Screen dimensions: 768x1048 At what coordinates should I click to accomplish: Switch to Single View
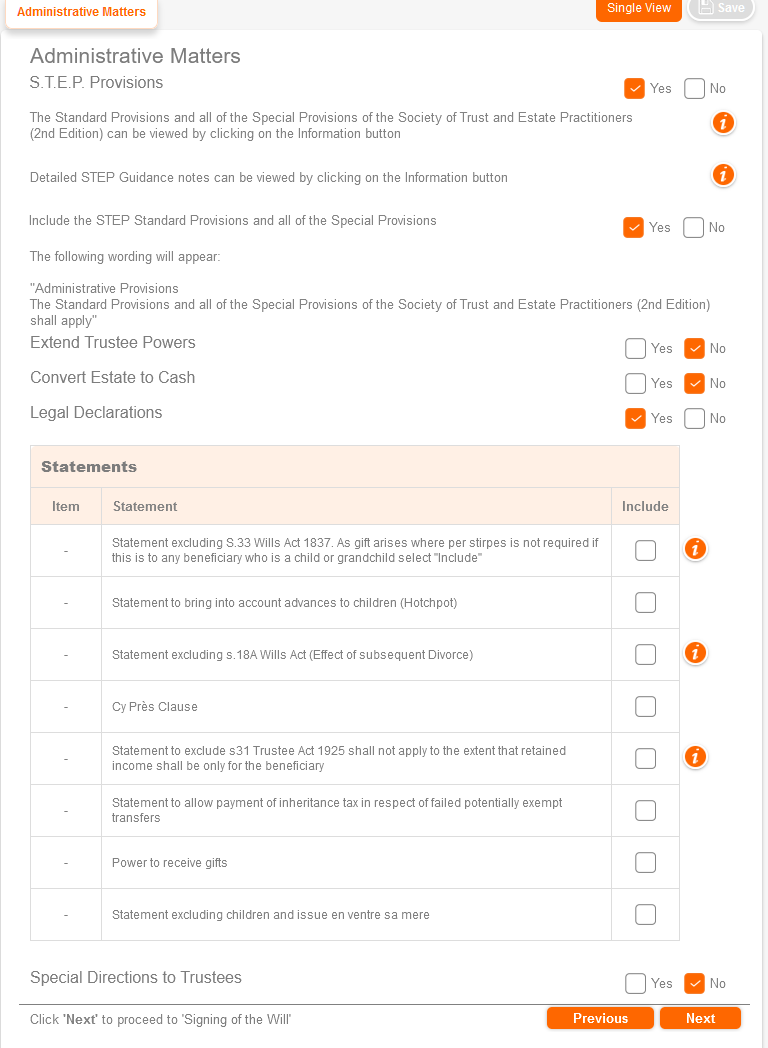pyautogui.click(x=638, y=9)
